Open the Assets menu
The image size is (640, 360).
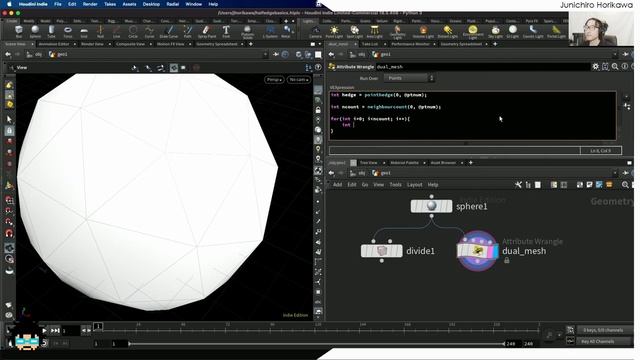tap(129, 4)
